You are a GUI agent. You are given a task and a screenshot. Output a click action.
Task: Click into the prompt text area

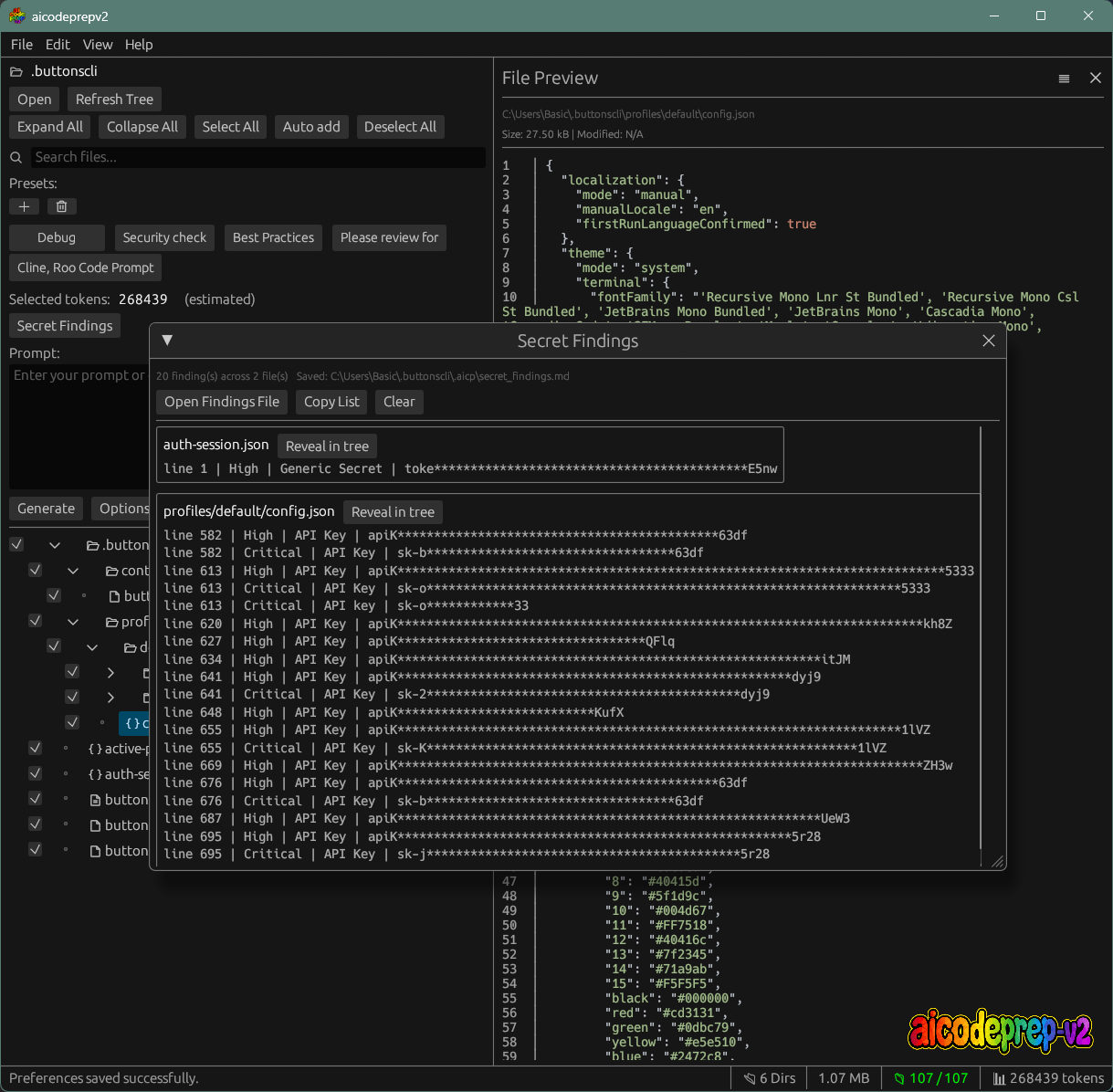[79, 426]
